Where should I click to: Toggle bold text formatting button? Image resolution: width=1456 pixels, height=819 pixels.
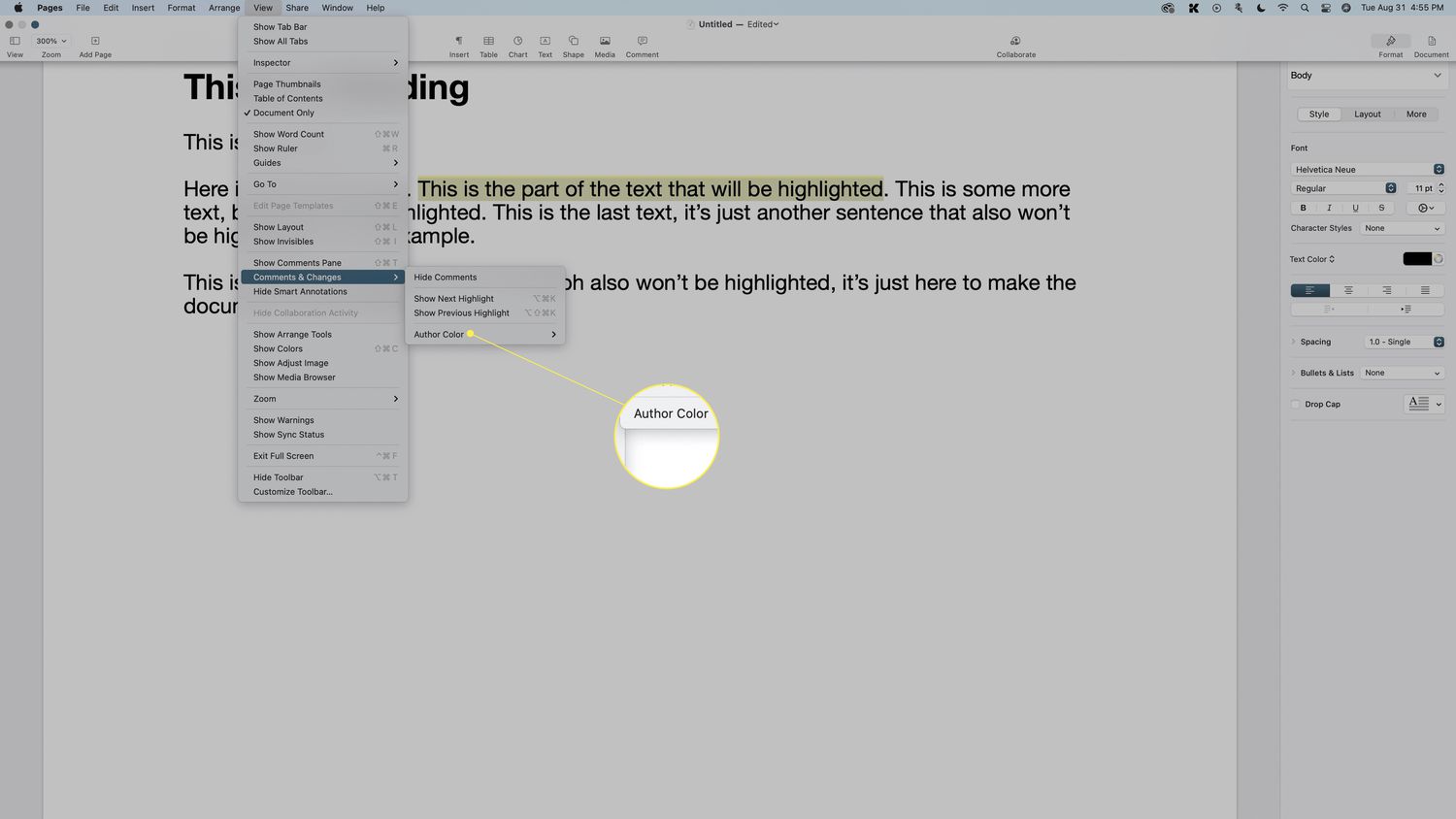[x=1303, y=208]
